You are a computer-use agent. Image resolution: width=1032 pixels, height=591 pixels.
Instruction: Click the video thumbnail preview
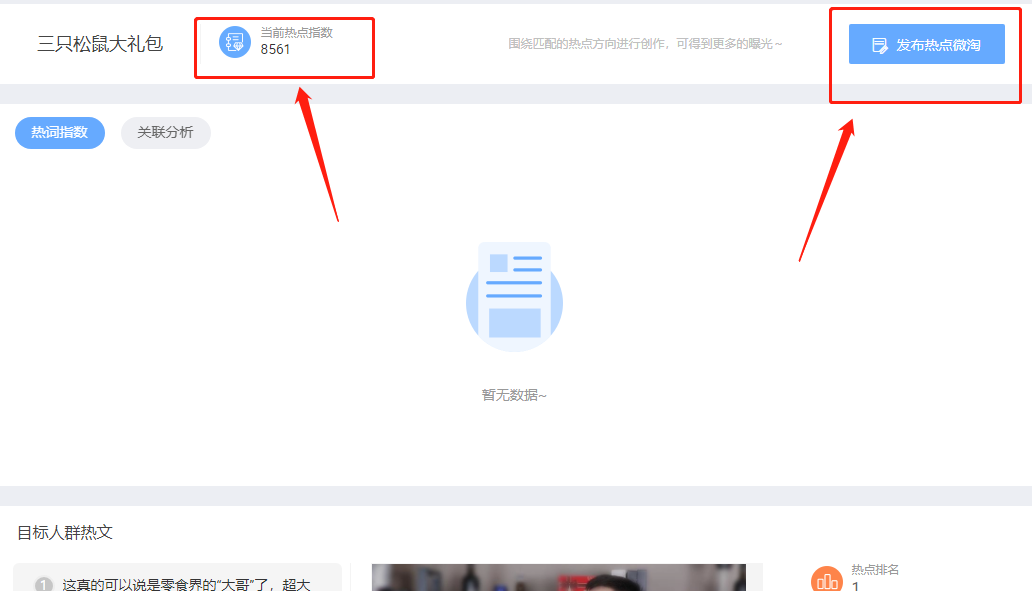pyautogui.click(x=558, y=578)
